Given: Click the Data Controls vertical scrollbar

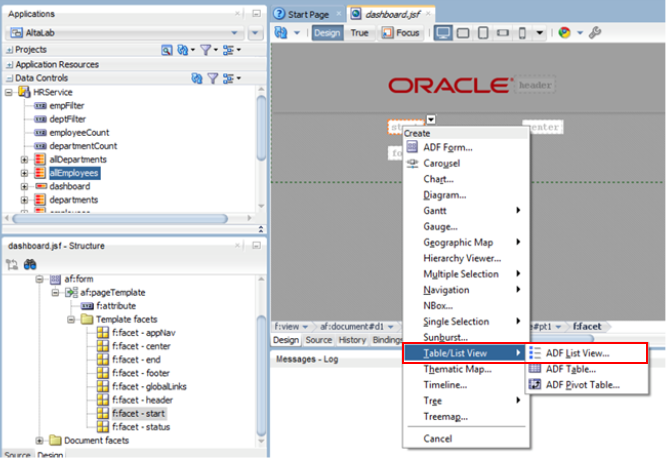Looking at the screenshot, I should [x=261, y=127].
